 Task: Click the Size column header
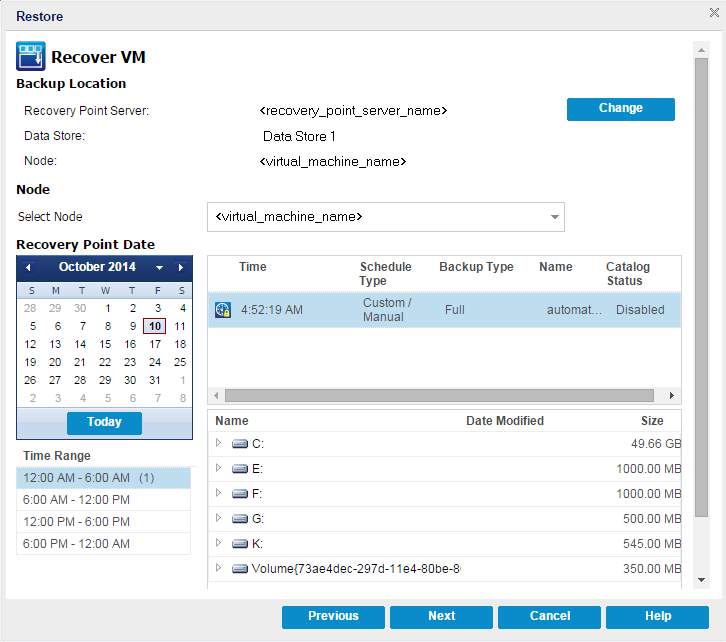652,421
